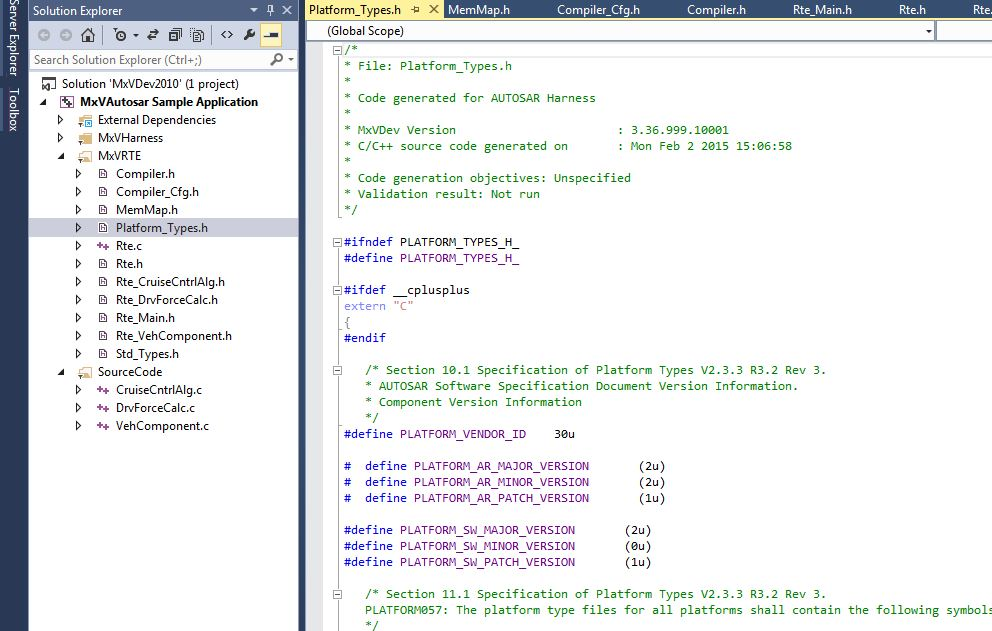Viewport: 992px width, 631px height.
Task: Select VehComponent.c in the tree
Action: click(162, 426)
